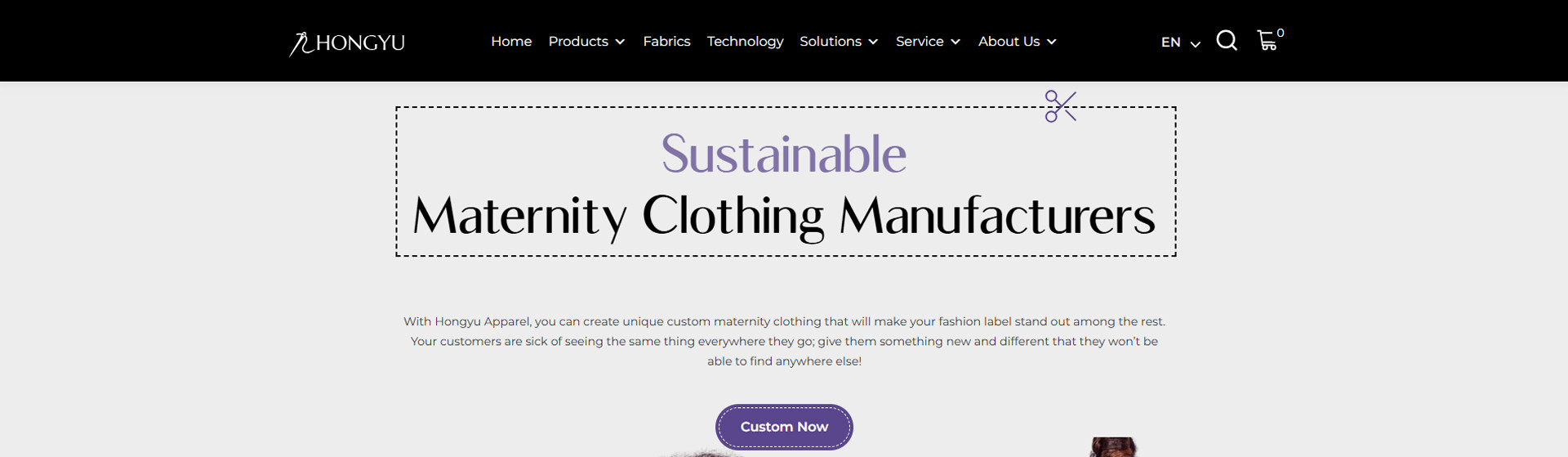Open the Technology menu item
This screenshot has height=457, width=1568.
745,42
